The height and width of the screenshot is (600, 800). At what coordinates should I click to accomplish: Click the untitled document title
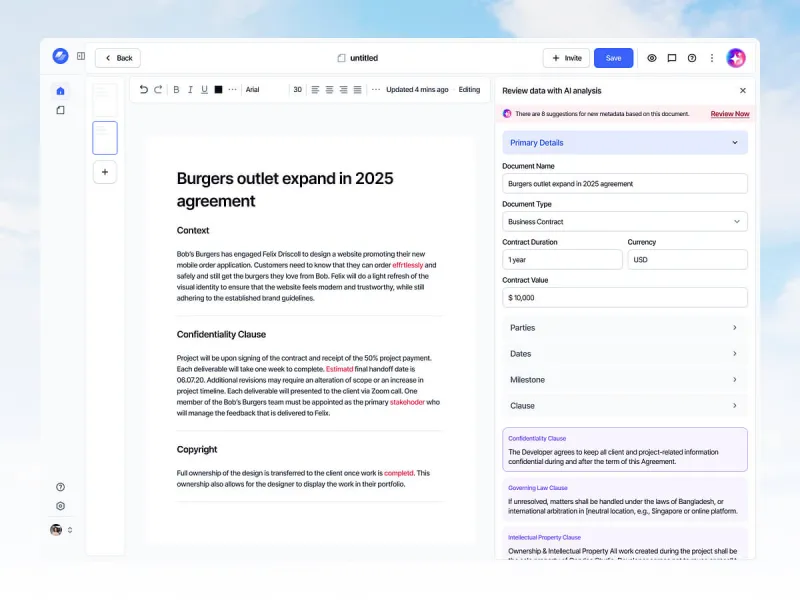pos(363,58)
